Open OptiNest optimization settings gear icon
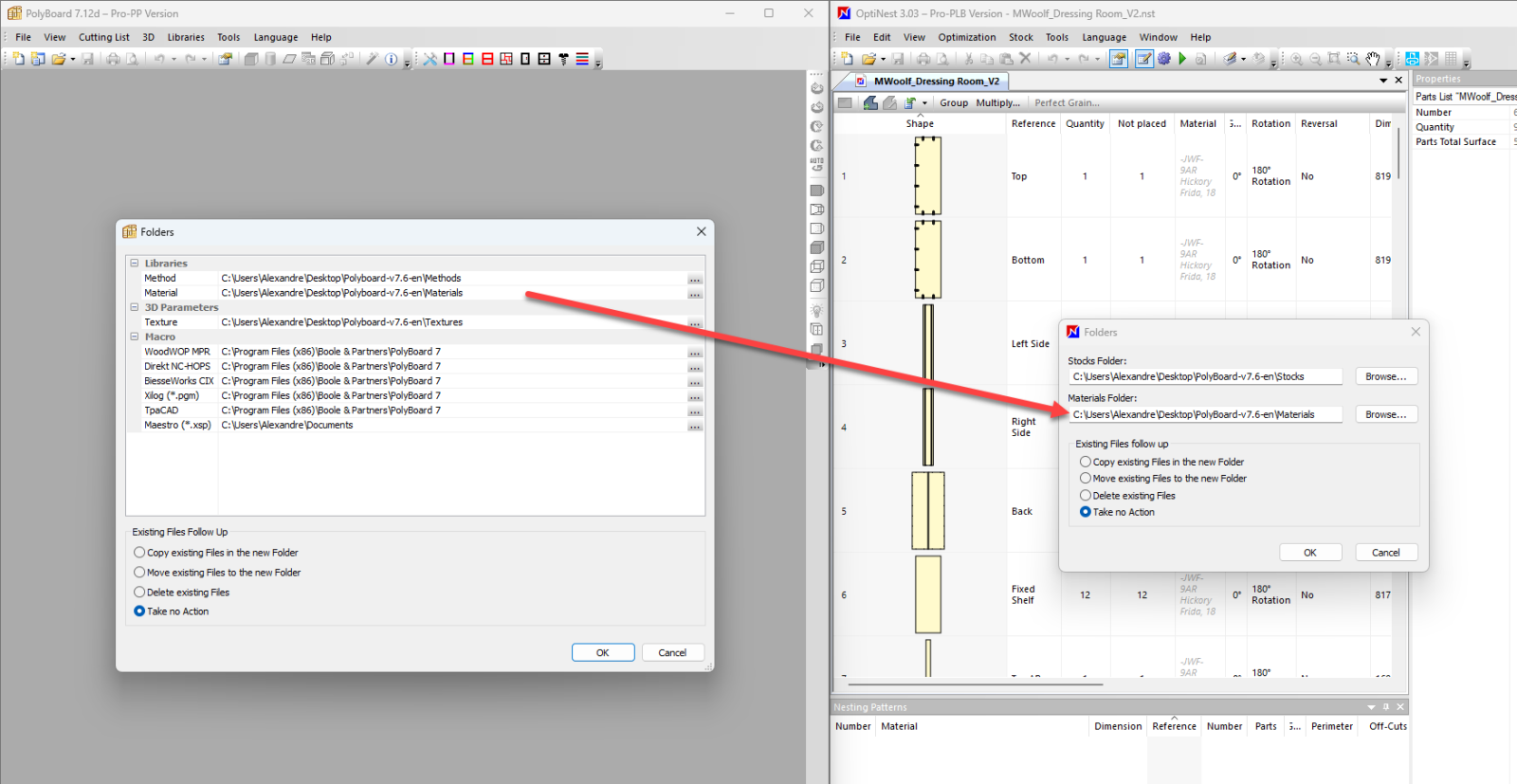This screenshot has width=1517, height=784. [1164, 59]
